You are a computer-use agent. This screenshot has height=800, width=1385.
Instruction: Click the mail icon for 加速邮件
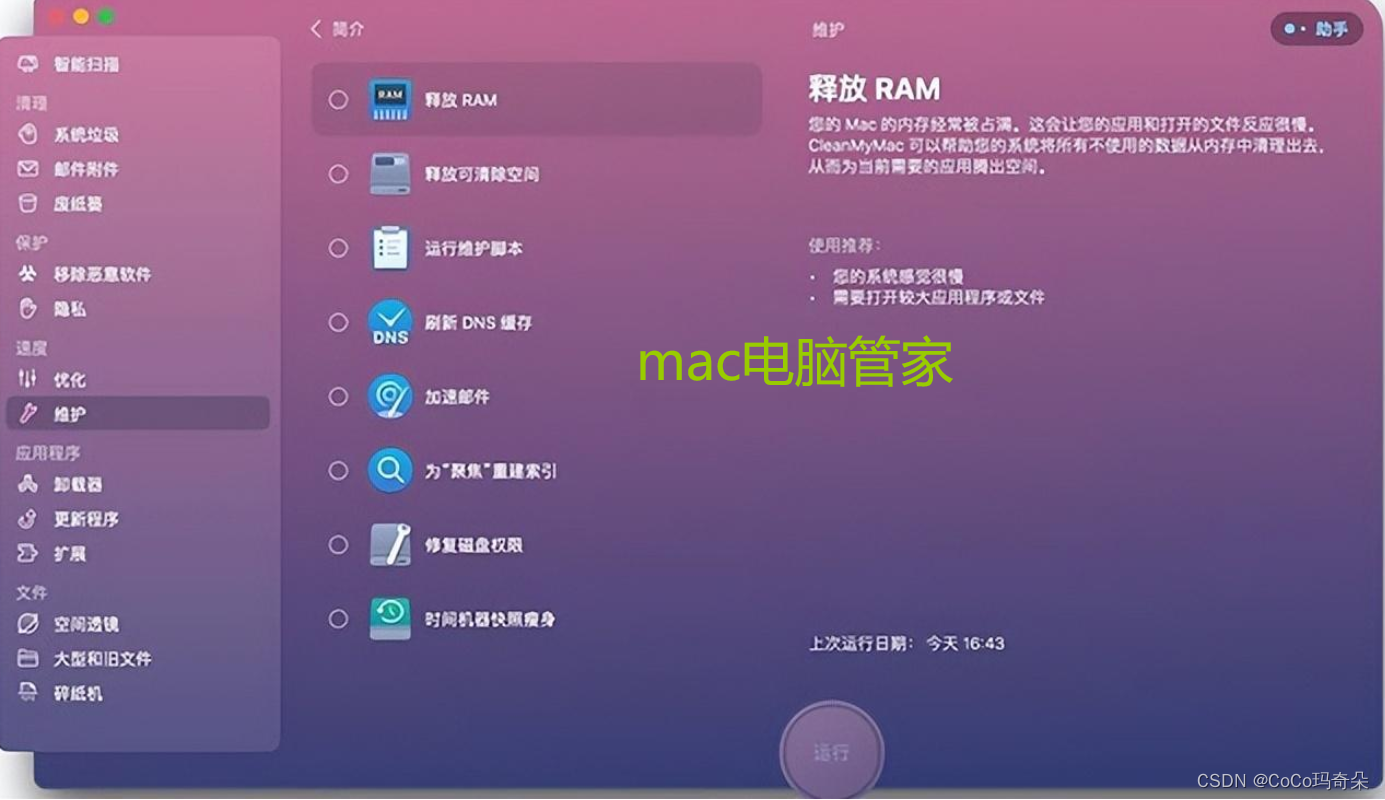390,396
